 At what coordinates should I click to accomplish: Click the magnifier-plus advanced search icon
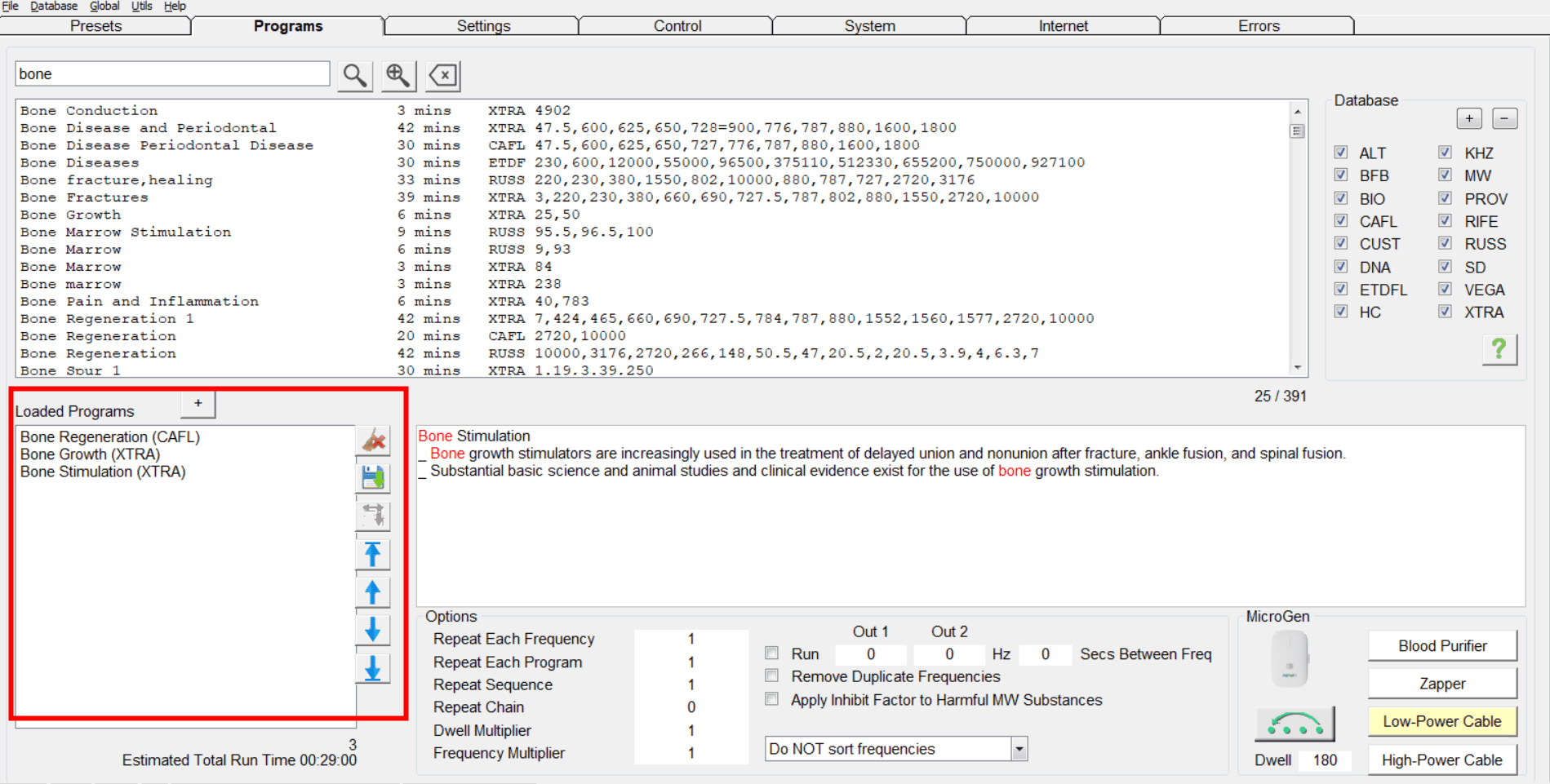click(x=398, y=75)
